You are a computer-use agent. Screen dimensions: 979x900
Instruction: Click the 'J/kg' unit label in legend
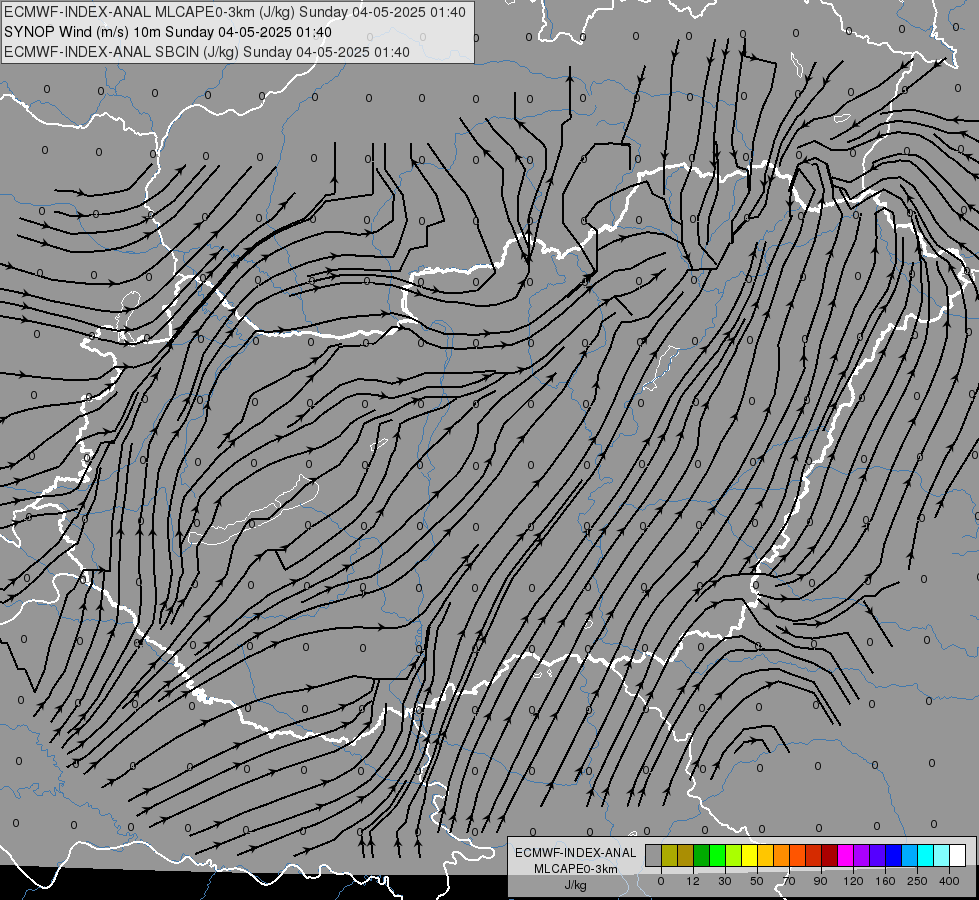pyautogui.click(x=575, y=885)
